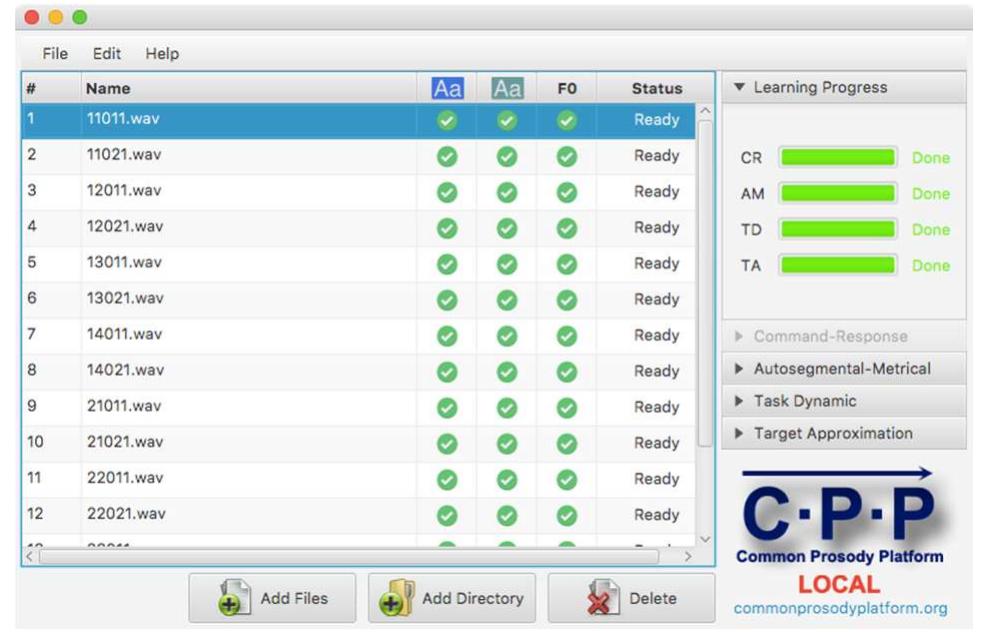The height and width of the screenshot is (632, 984).
Task: Open the commonprosodyplatform.org link
Action: [x=840, y=608]
